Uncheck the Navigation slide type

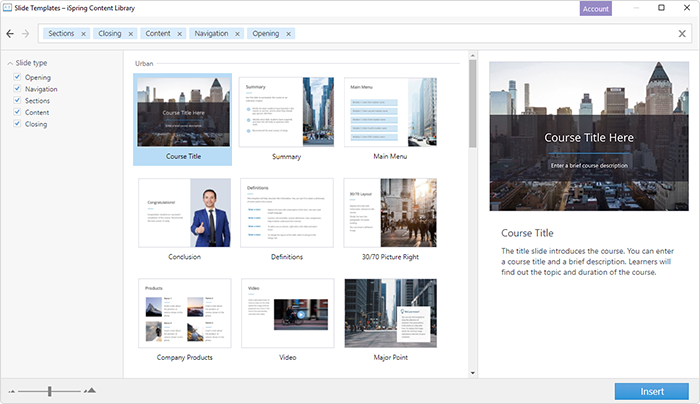coord(17,88)
